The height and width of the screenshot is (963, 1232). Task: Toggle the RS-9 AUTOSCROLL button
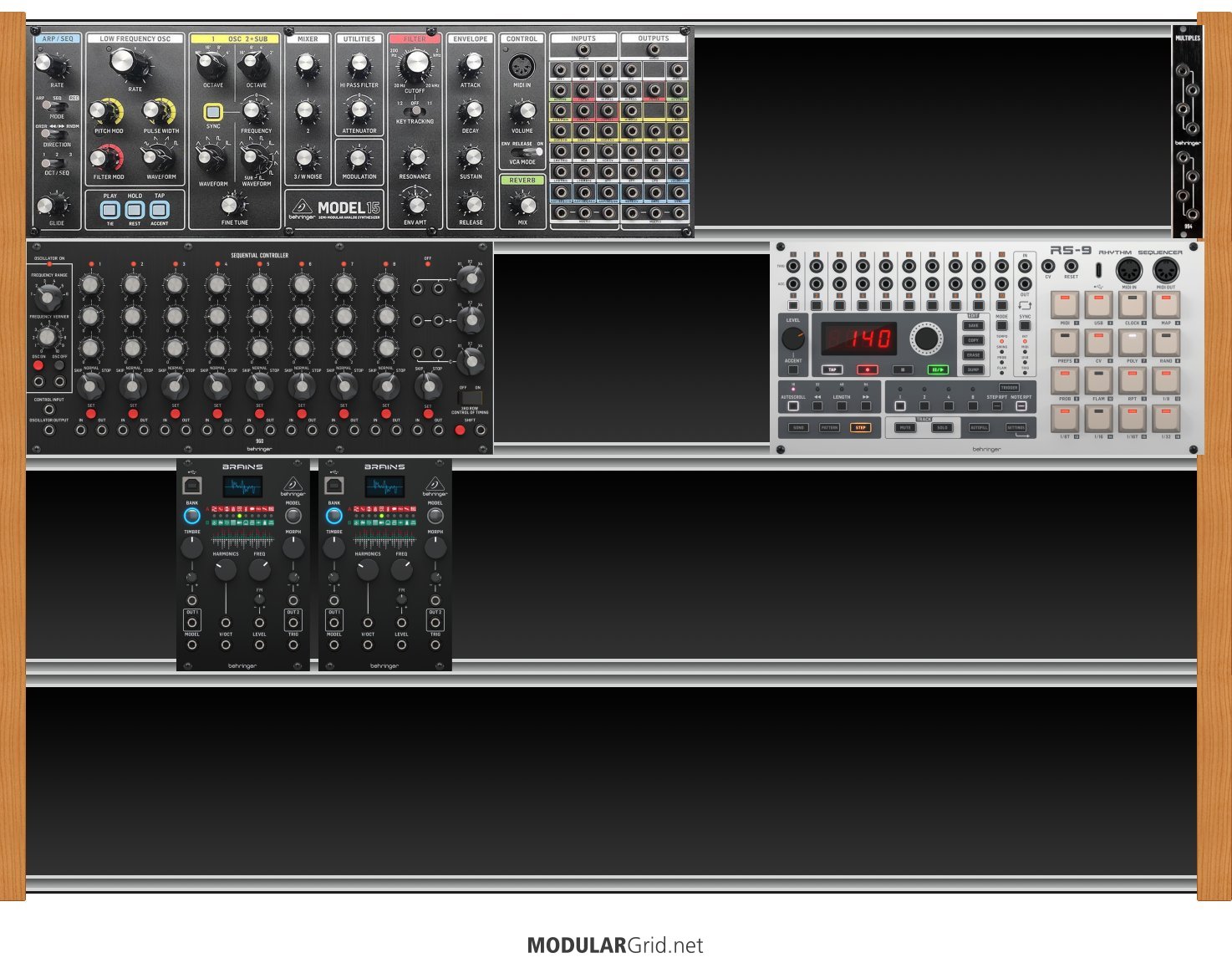[x=793, y=406]
